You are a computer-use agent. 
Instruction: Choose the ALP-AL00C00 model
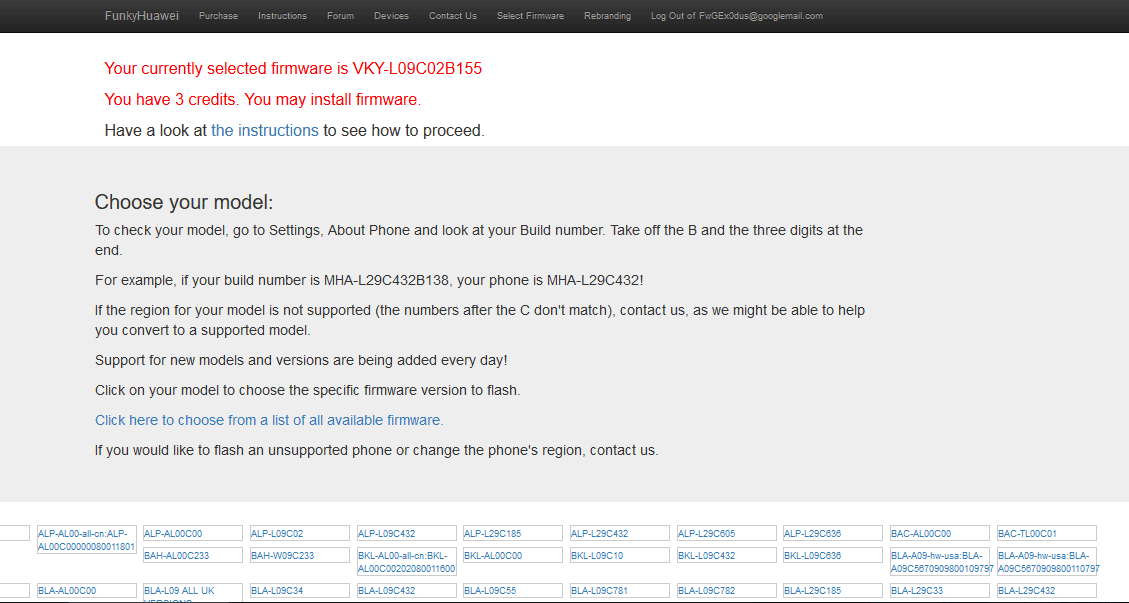193,533
